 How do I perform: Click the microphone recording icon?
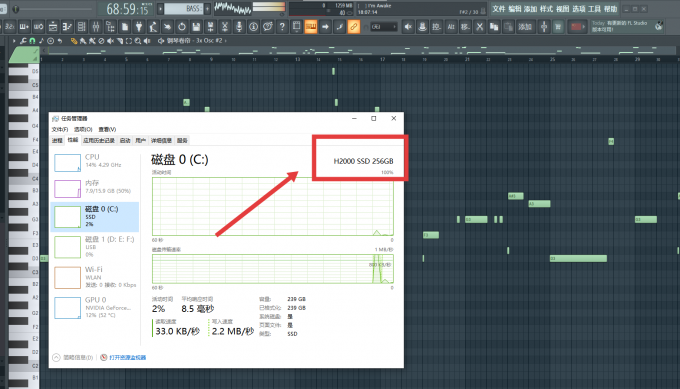click(239, 27)
